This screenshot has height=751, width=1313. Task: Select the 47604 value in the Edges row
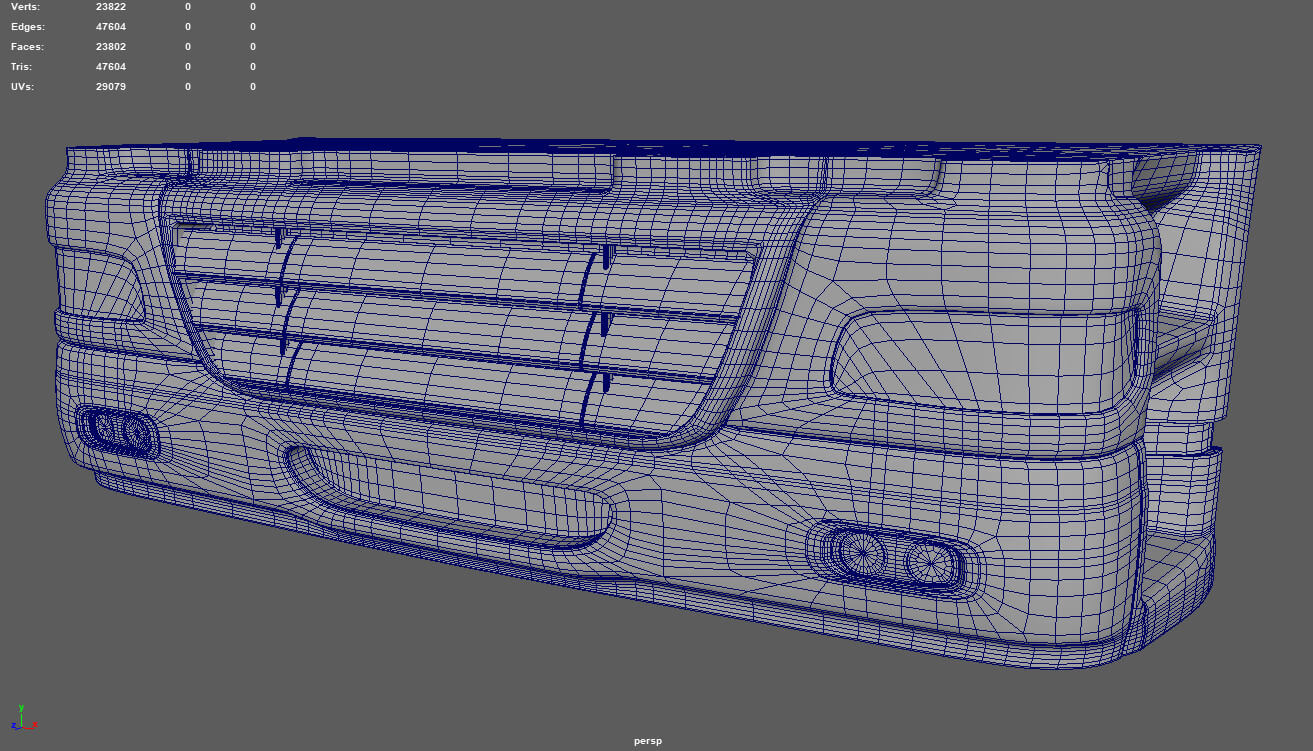pos(111,27)
